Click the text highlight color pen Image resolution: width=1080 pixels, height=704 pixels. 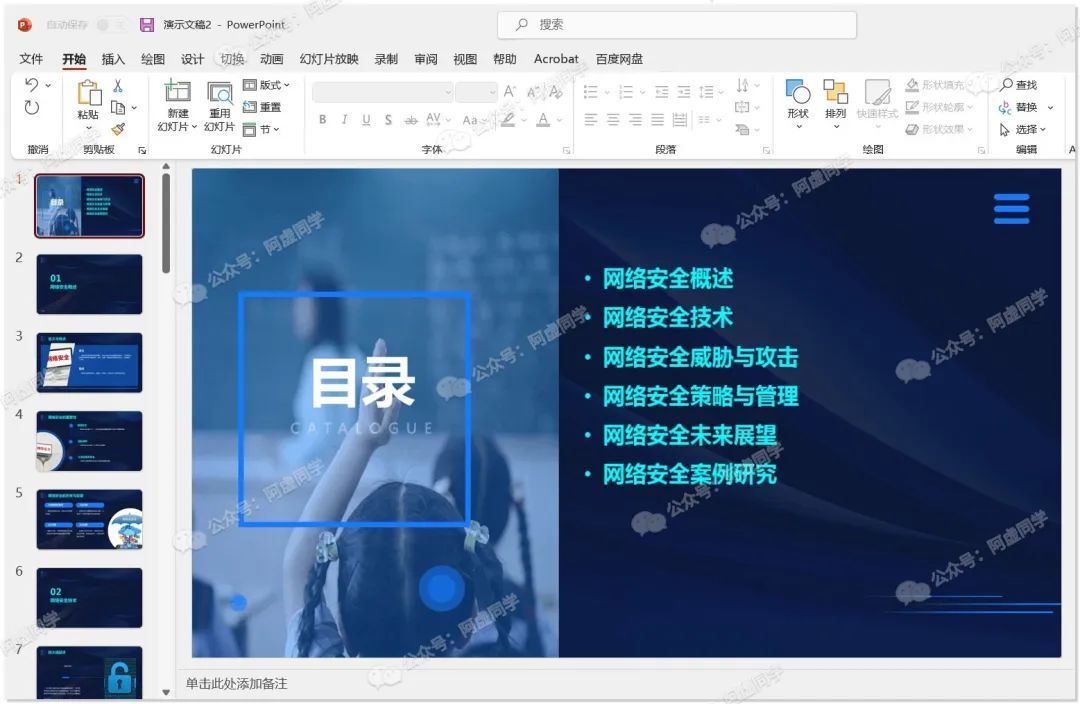pos(508,120)
